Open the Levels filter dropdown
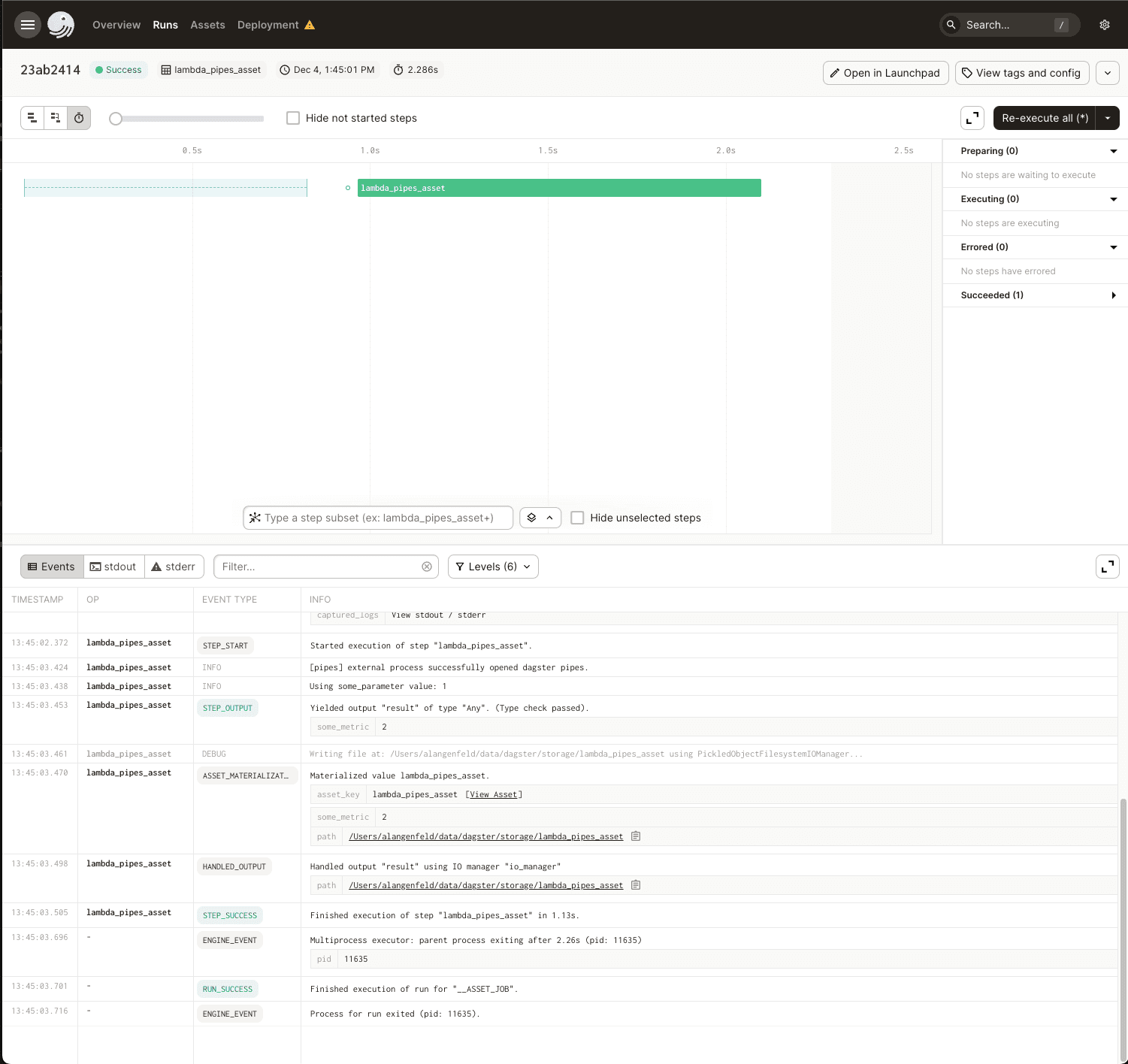The image size is (1128, 1064). tap(492, 567)
